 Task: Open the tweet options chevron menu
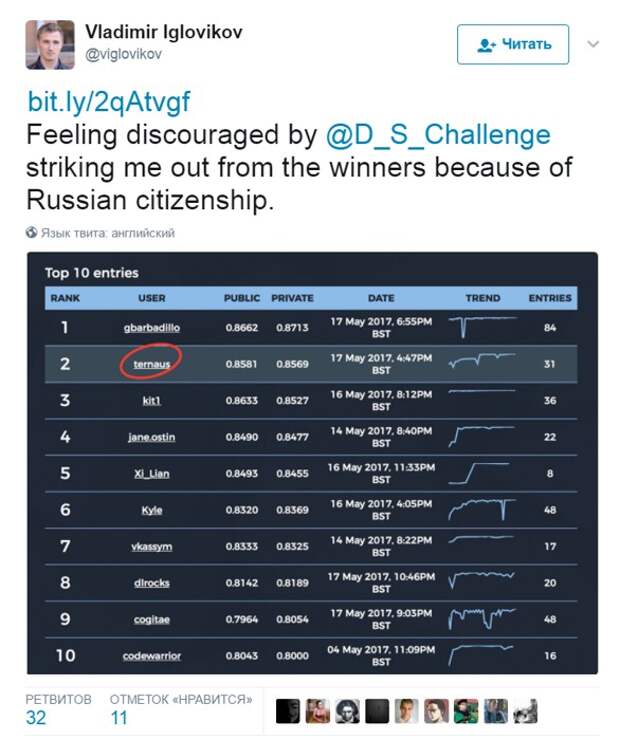tap(593, 44)
